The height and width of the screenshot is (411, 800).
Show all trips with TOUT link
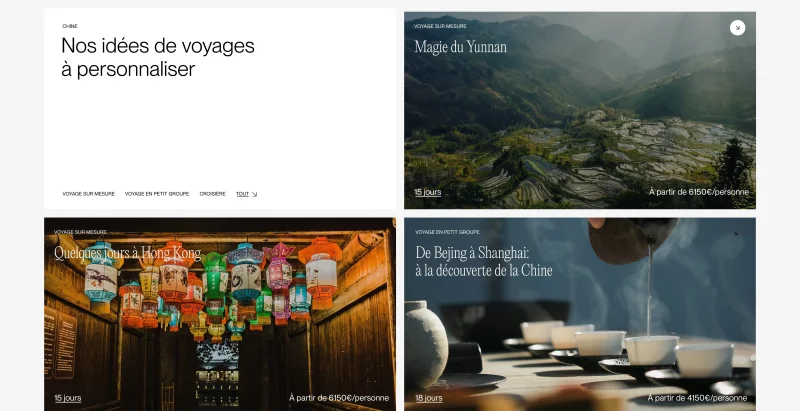pyautogui.click(x=242, y=194)
